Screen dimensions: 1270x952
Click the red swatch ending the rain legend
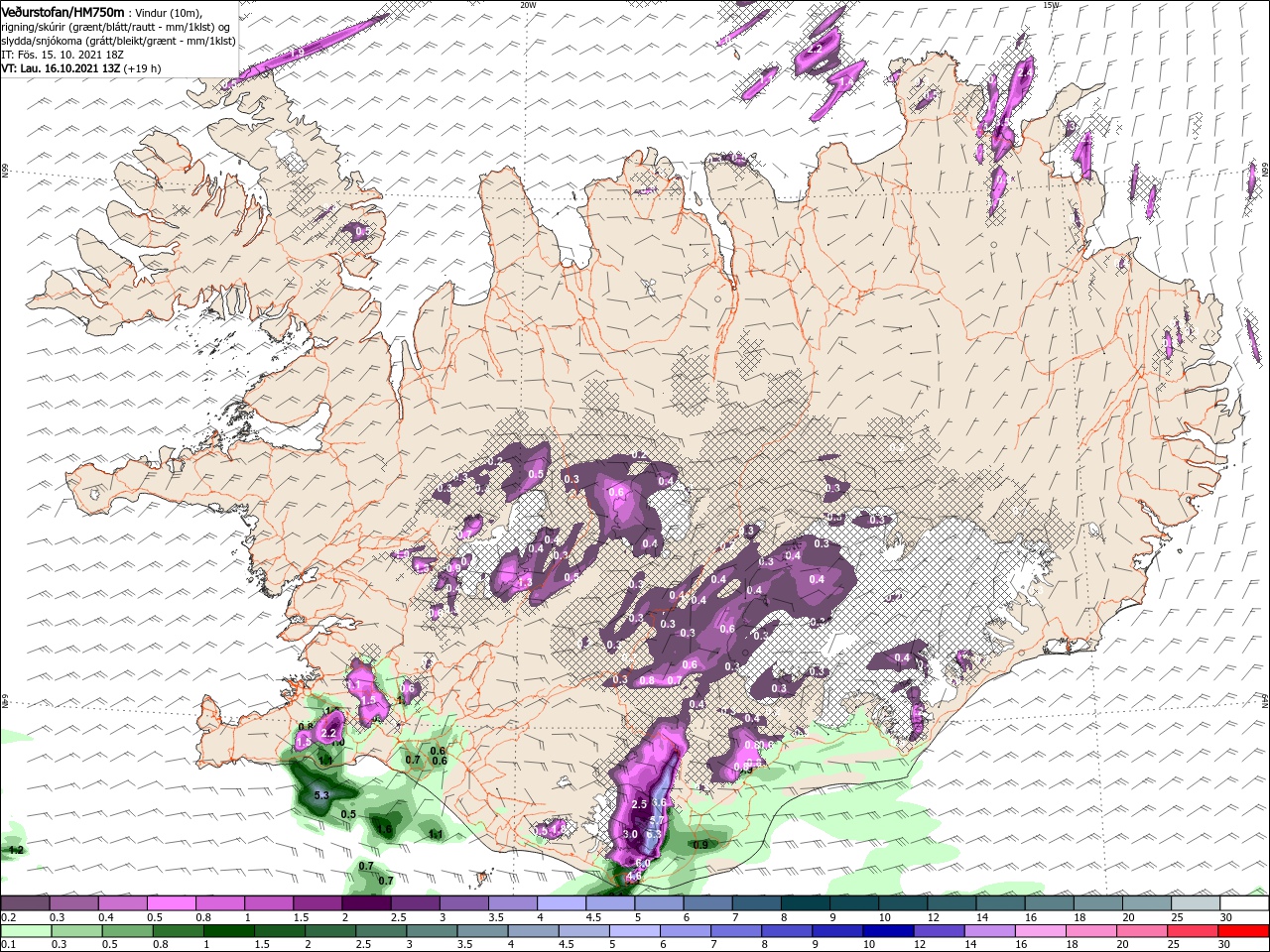(1244, 931)
